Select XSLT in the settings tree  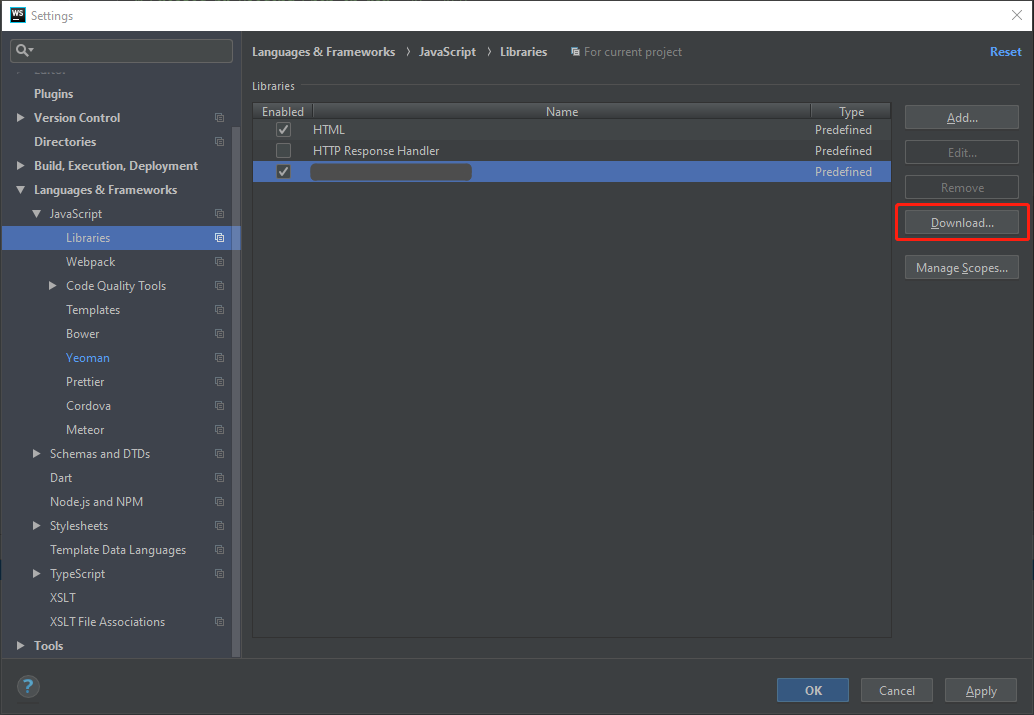63,598
